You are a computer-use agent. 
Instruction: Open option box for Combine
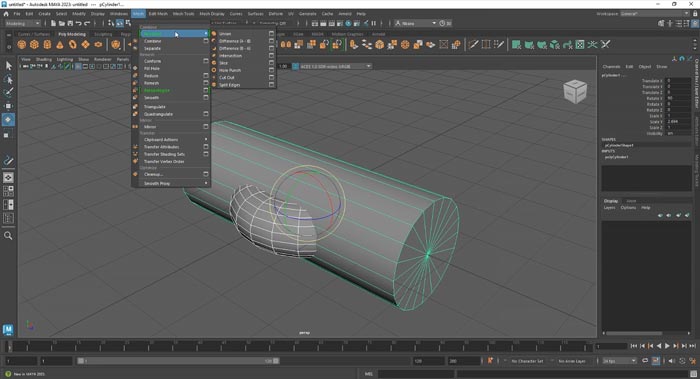pyautogui.click(x=206, y=41)
